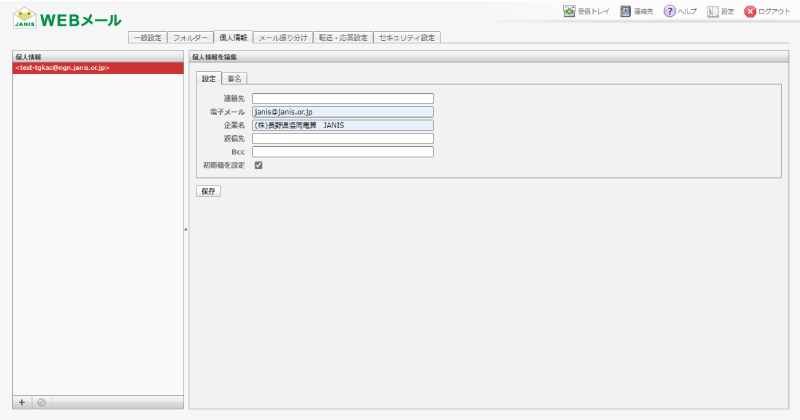
Task: Open the 転送・応答設定 tab
Action: pos(343,38)
